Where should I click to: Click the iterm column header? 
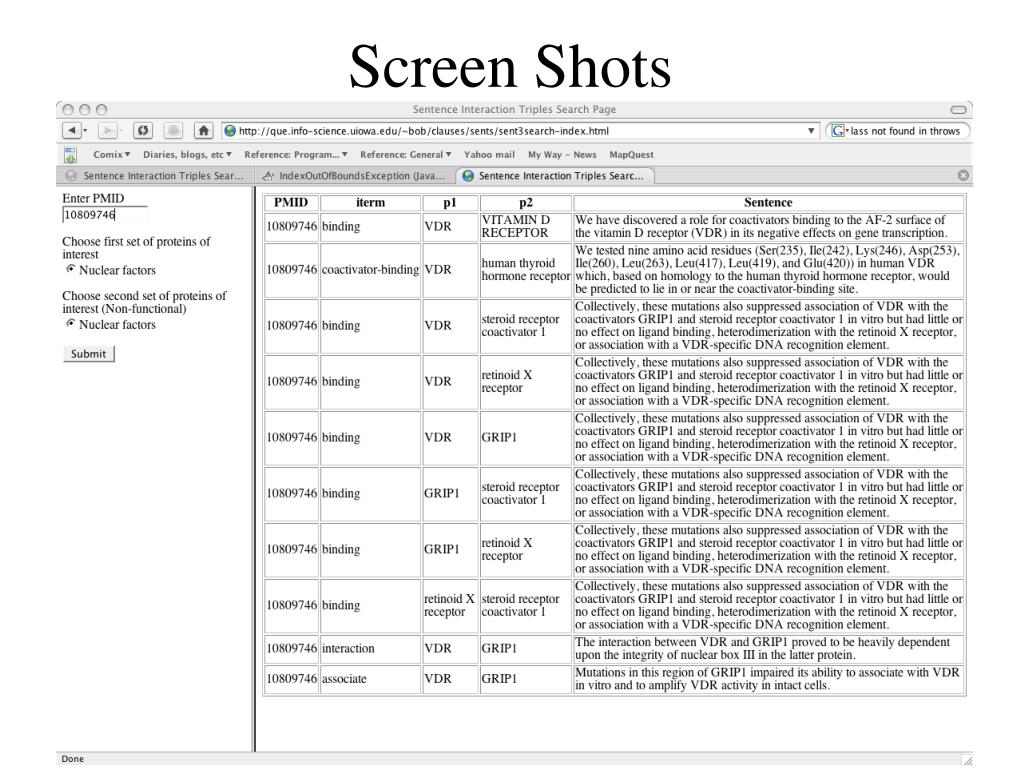pos(370,202)
